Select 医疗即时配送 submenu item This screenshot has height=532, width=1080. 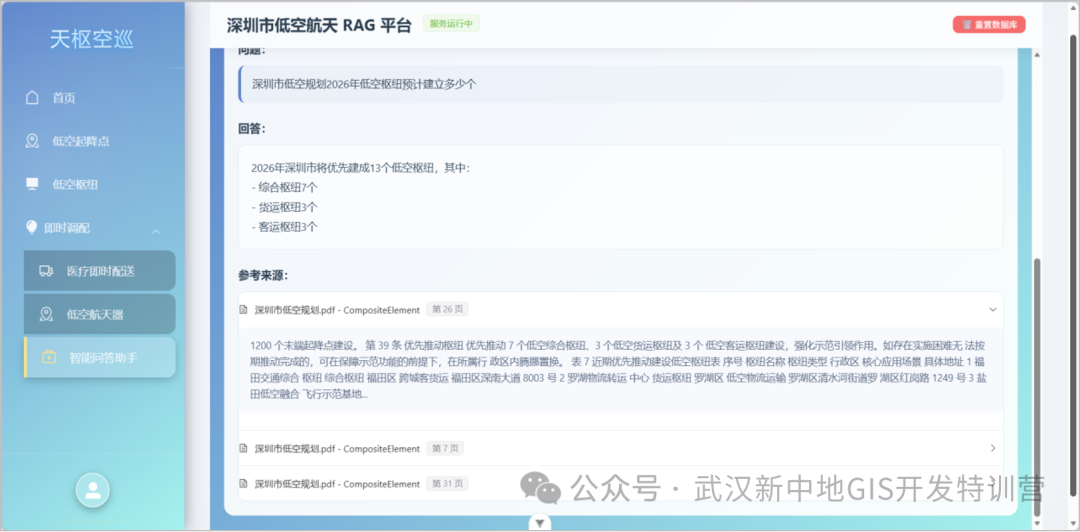coord(99,271)
